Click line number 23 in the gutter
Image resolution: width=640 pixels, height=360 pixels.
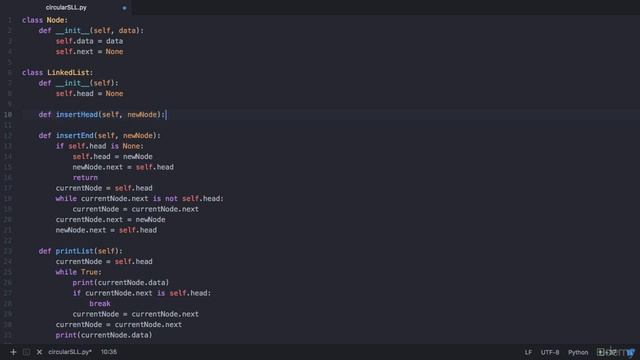(8, 251)
